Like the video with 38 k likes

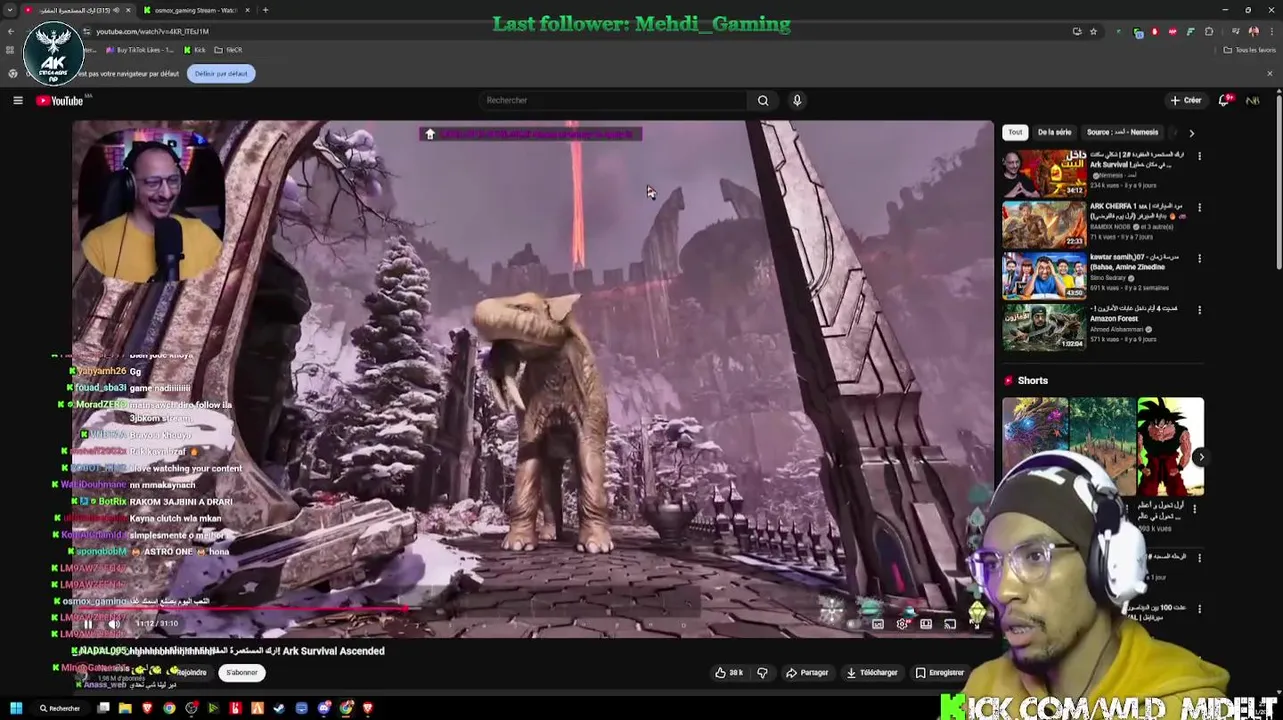pyautogui.click(x=728, y=673)
